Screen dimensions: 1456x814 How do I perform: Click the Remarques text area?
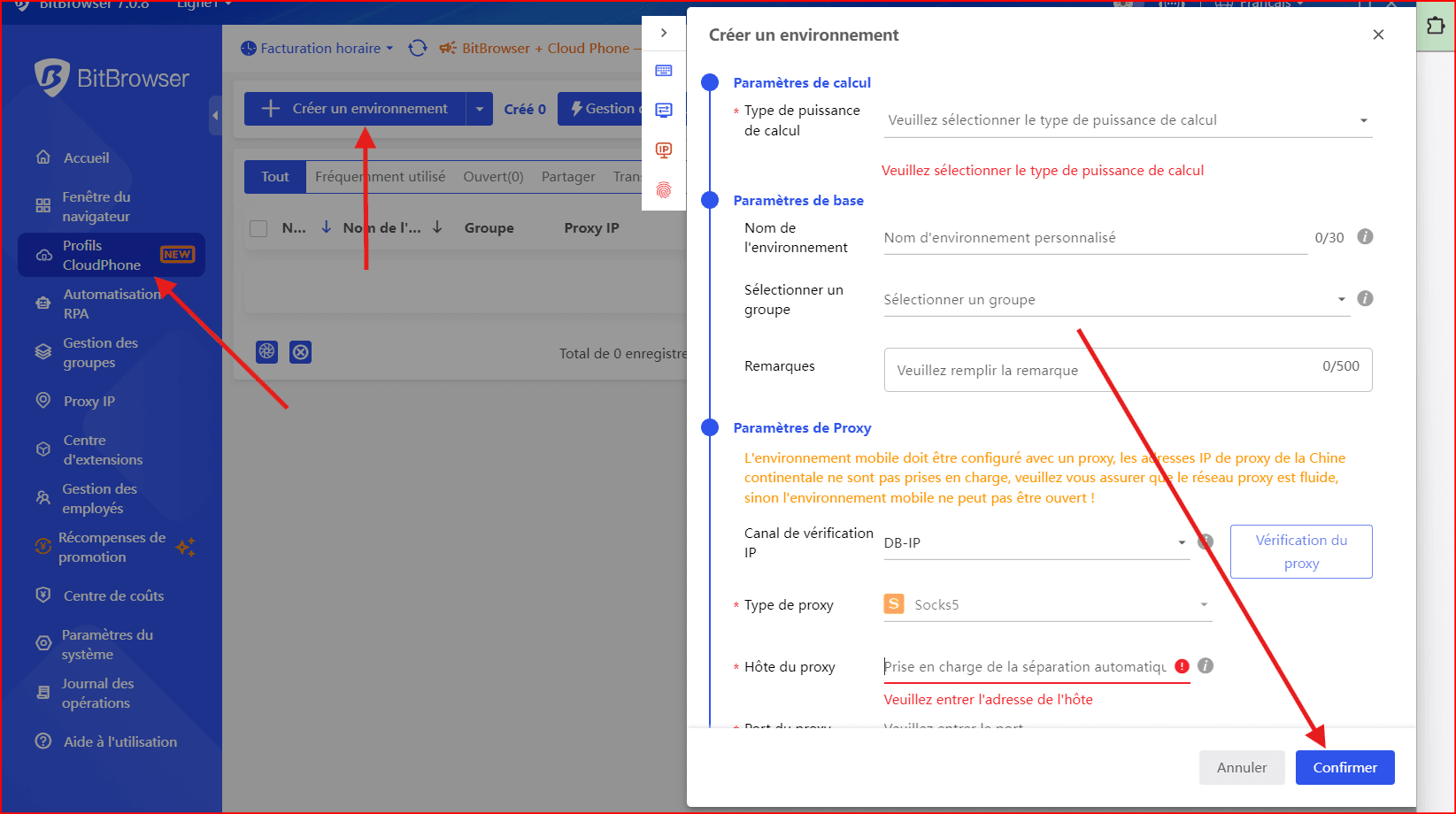1129,370
